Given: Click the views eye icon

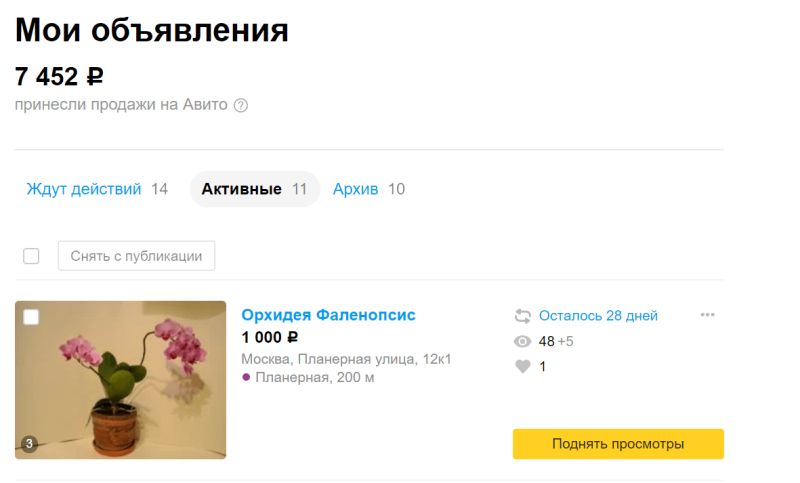Looking at the screenshot, I should [x=522, y=341].
